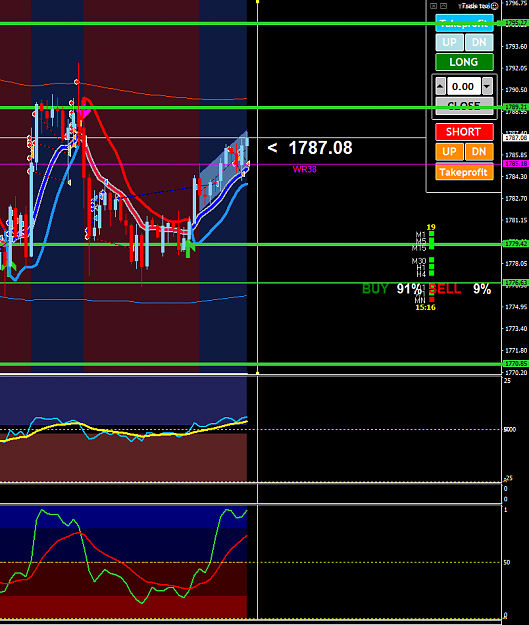Screen dimensions: 529x625
Task: Click the light blue UP button
Action: tap(450, 42)
